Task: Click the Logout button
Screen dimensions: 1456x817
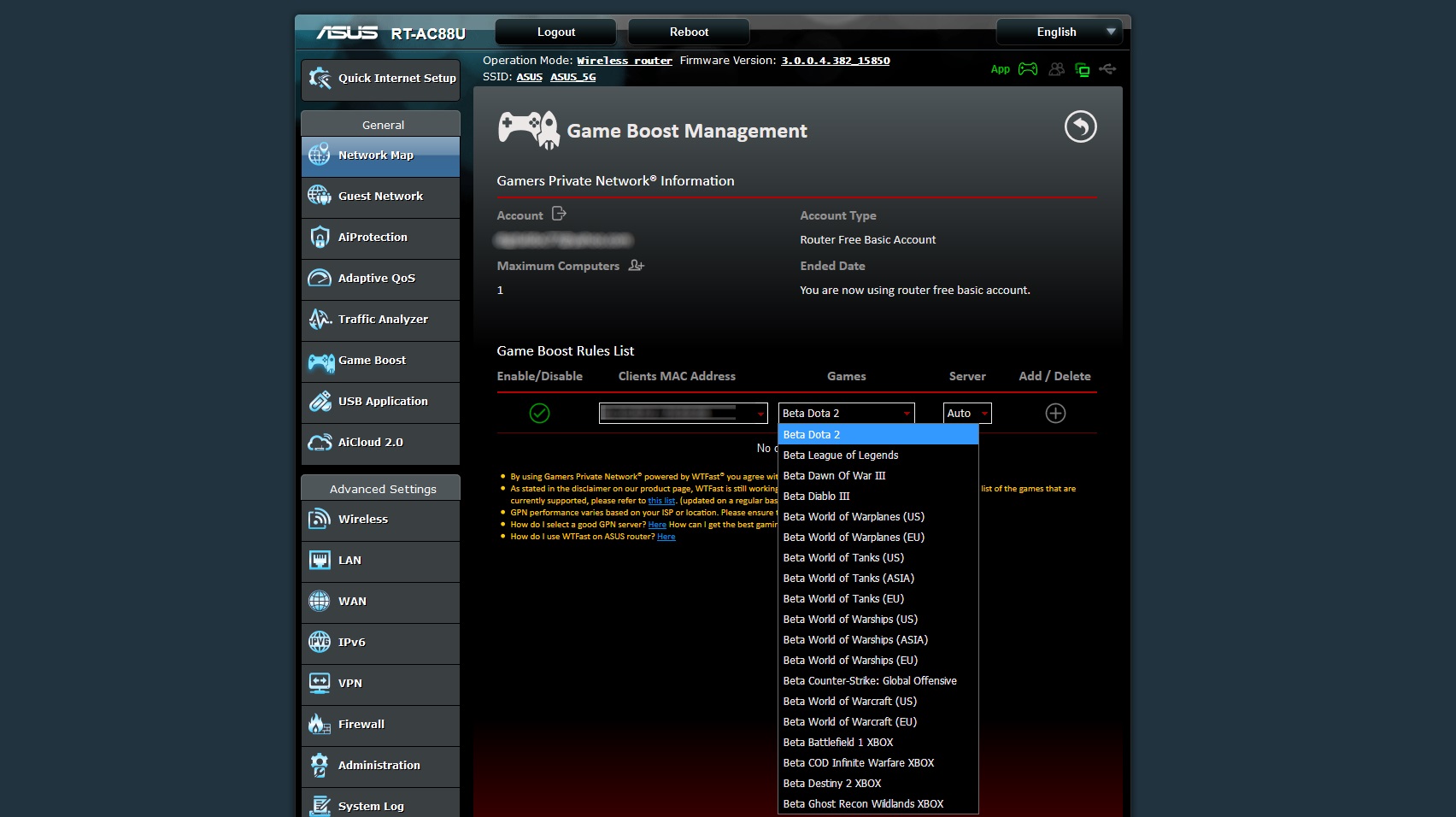Action: [x=555, y=32]
